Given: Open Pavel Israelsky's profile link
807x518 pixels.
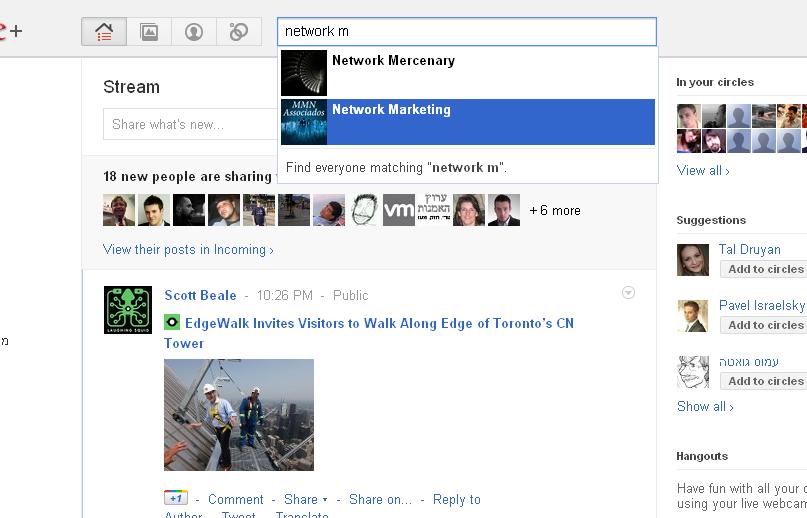Looking at the screenshot, I should tap(762, 305).
